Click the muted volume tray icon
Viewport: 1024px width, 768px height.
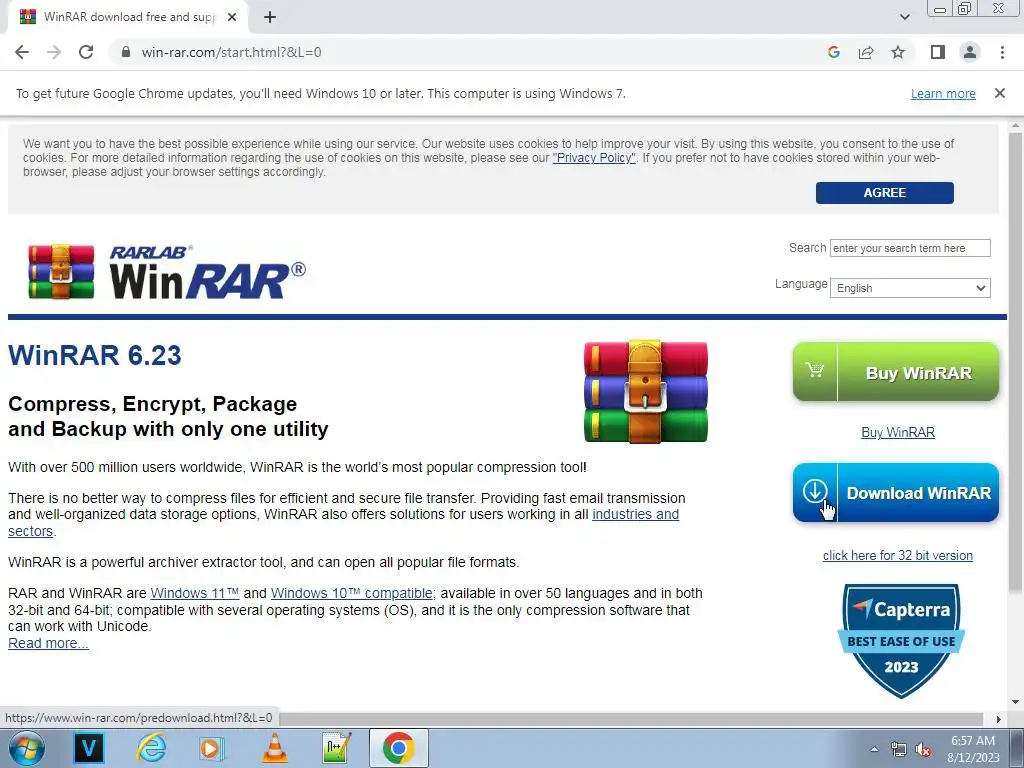[x=923, y=750]
